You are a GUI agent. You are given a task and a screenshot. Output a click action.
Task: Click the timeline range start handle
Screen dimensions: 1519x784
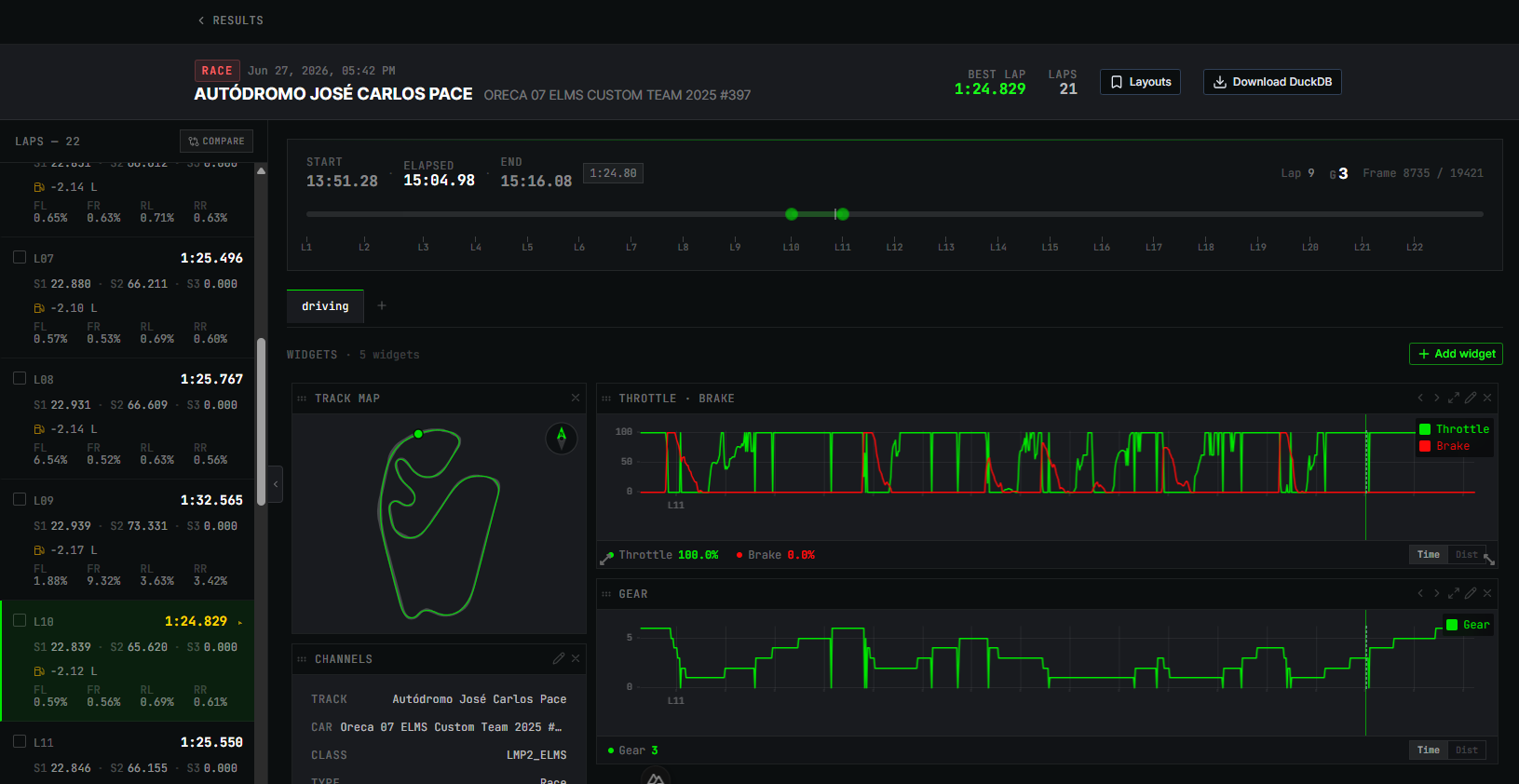coord(792,214)
